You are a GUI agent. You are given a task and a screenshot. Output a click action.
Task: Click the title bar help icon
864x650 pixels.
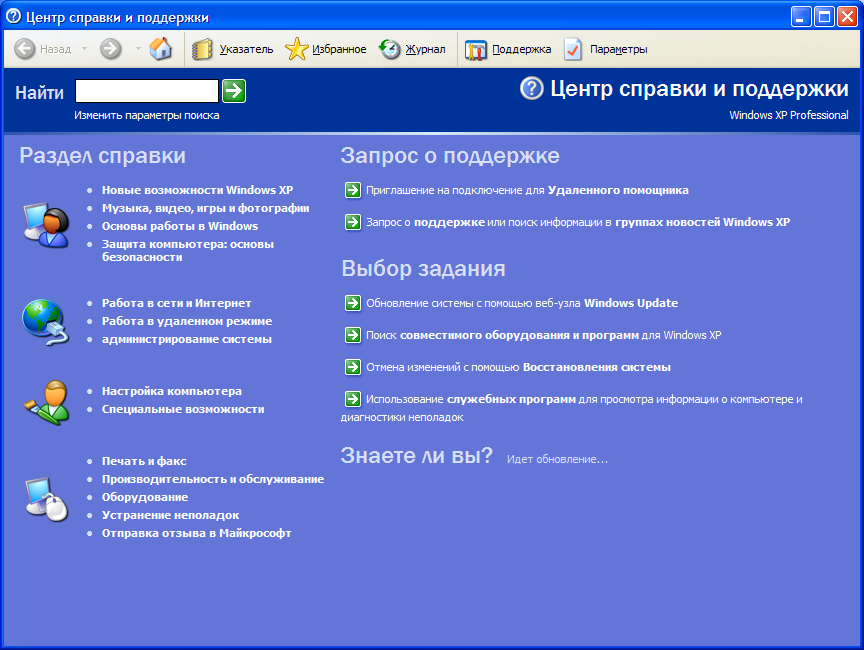point(13,17)
